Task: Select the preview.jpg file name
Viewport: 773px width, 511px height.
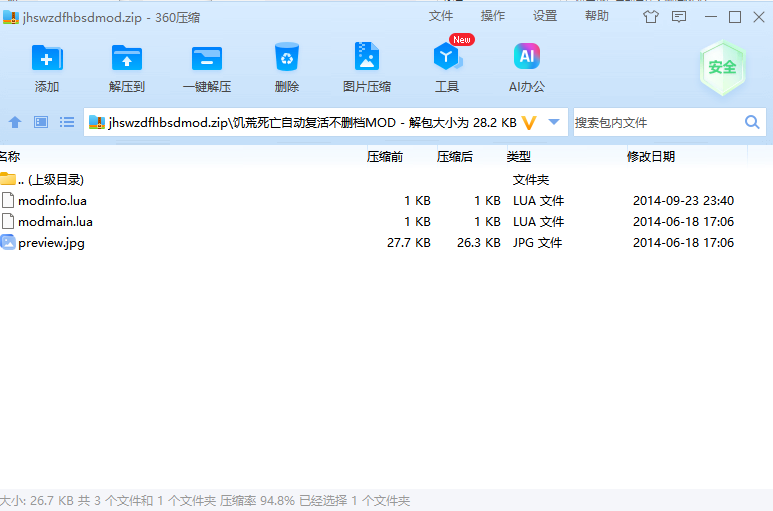Action: tap(51, 243)
